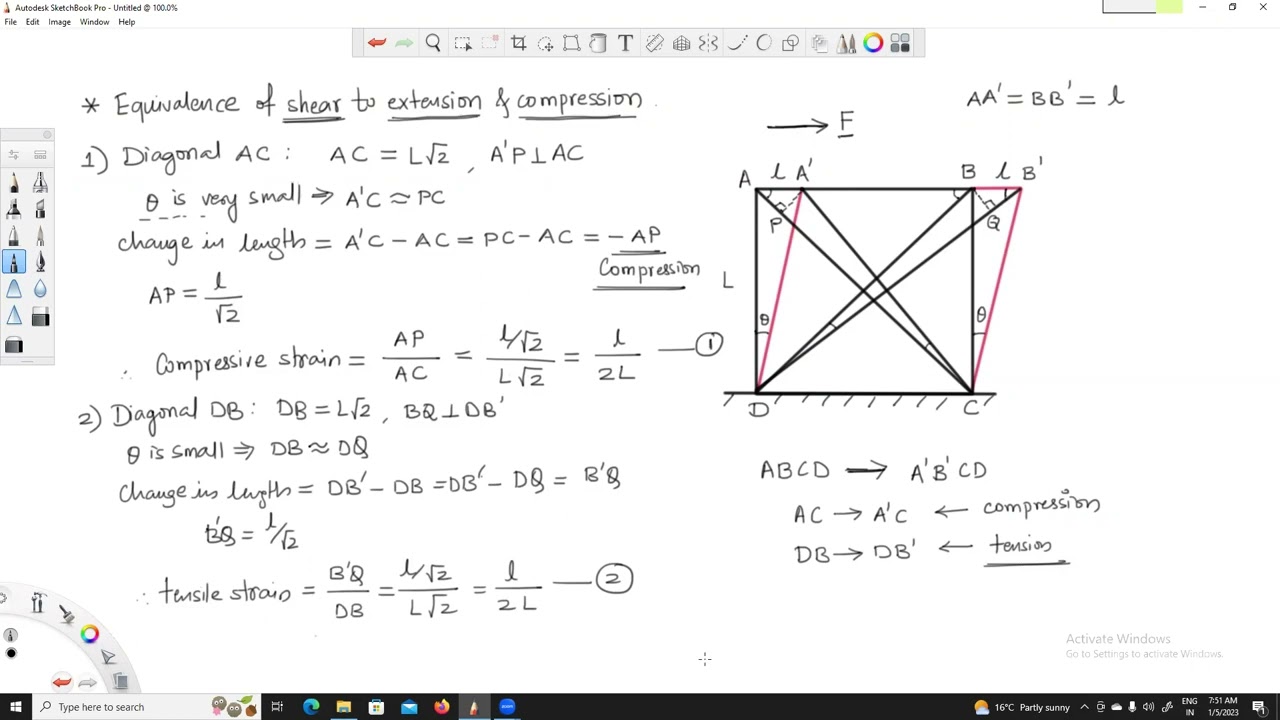Open Firefox from taskbar

(441, 707)
